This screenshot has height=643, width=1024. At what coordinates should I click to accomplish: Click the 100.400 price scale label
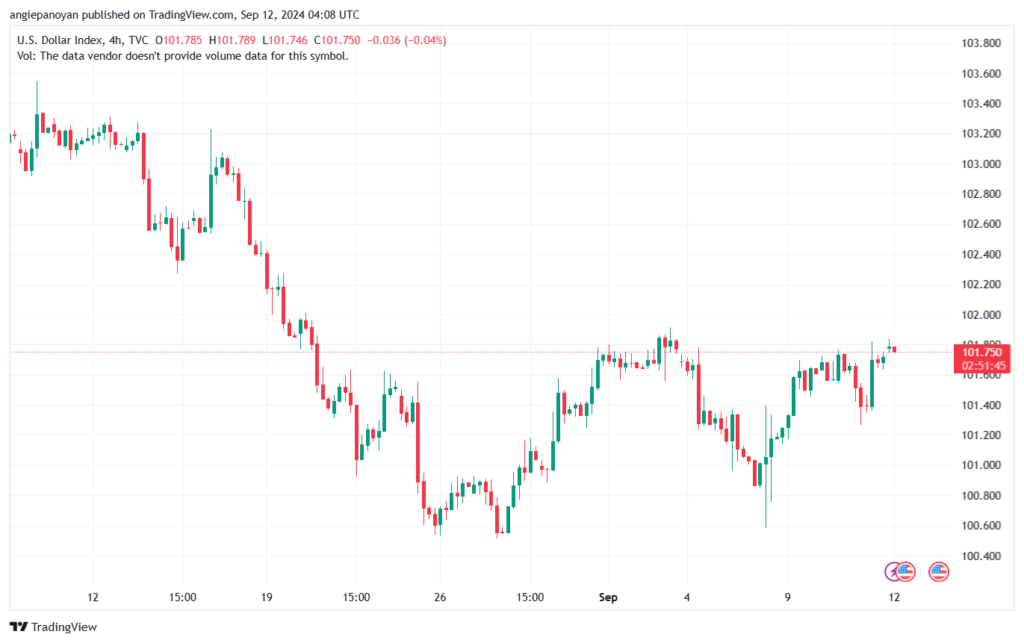pos(981,556)
